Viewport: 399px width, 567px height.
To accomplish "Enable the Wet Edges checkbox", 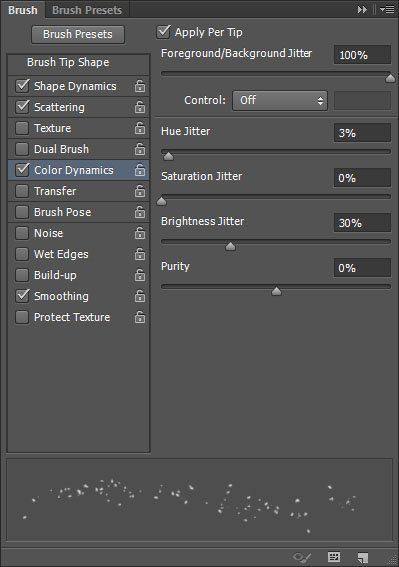I will pyautogui.click(x=22, y=254).
